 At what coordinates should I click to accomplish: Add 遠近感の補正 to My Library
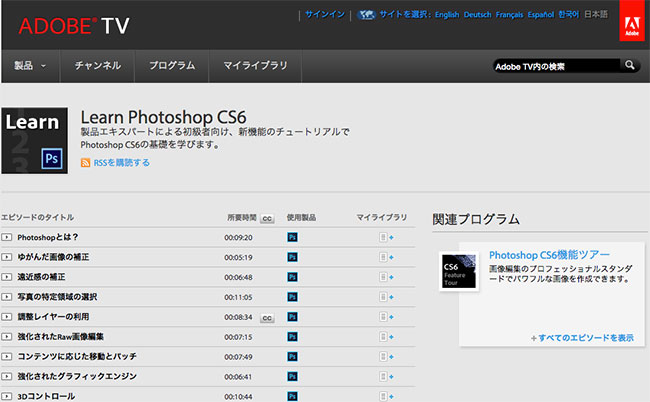tap(386, 277)
